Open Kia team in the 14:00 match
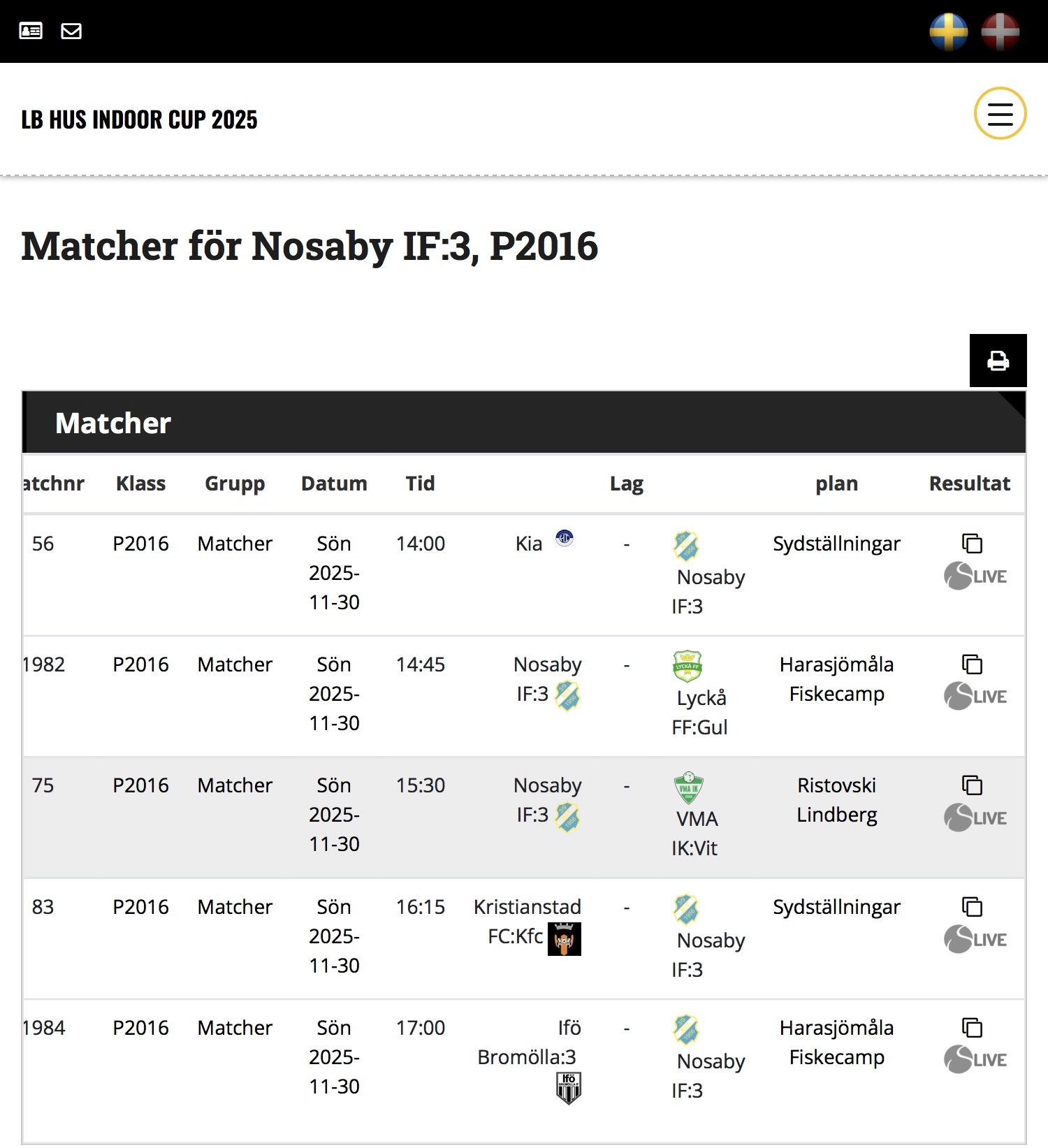Screen dimensions: 1048x1148 [529, 544]
